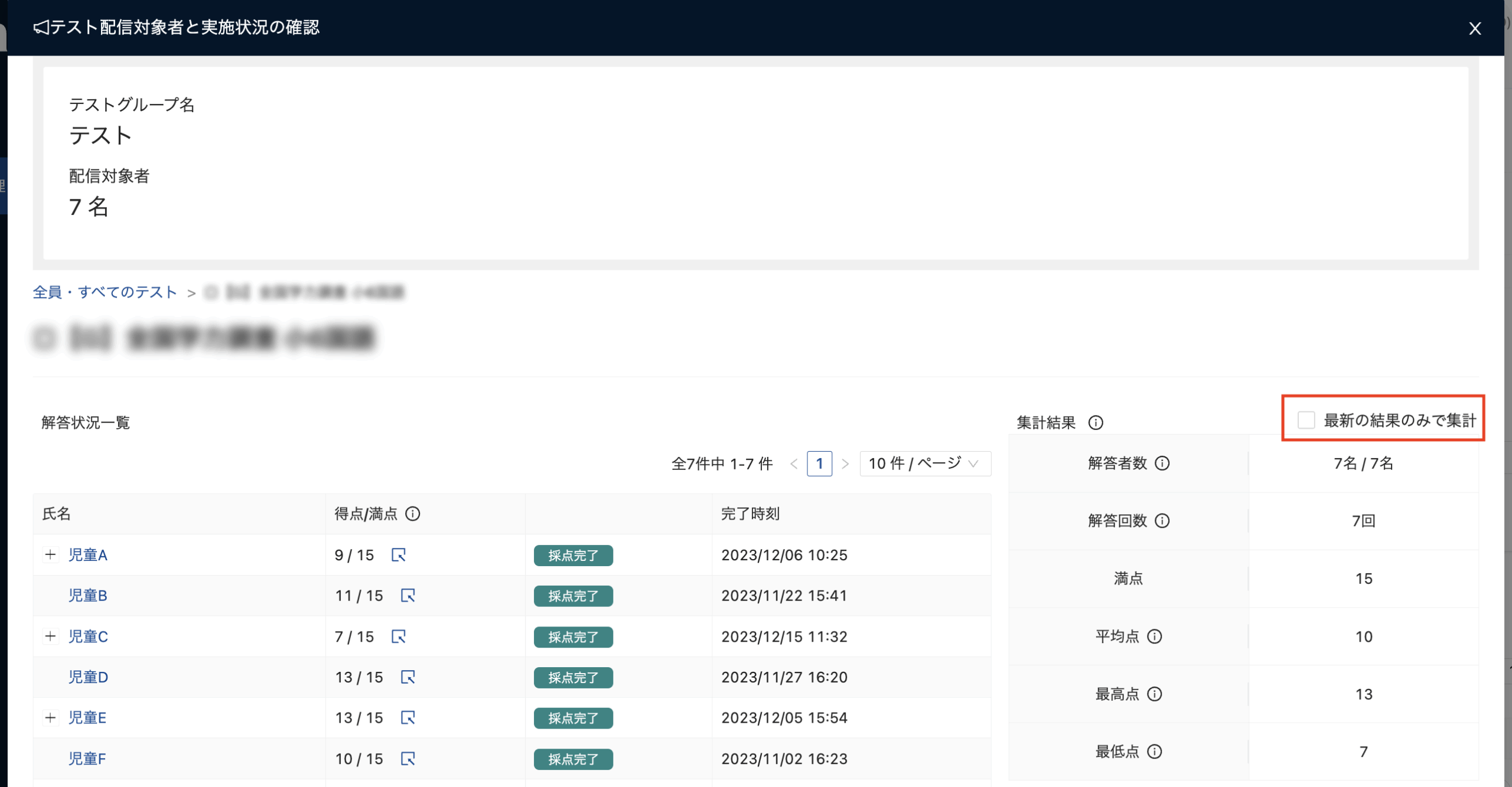Expand the row for 児童C
Viewport: 1512px width, 787px height.
click(51, 636)
